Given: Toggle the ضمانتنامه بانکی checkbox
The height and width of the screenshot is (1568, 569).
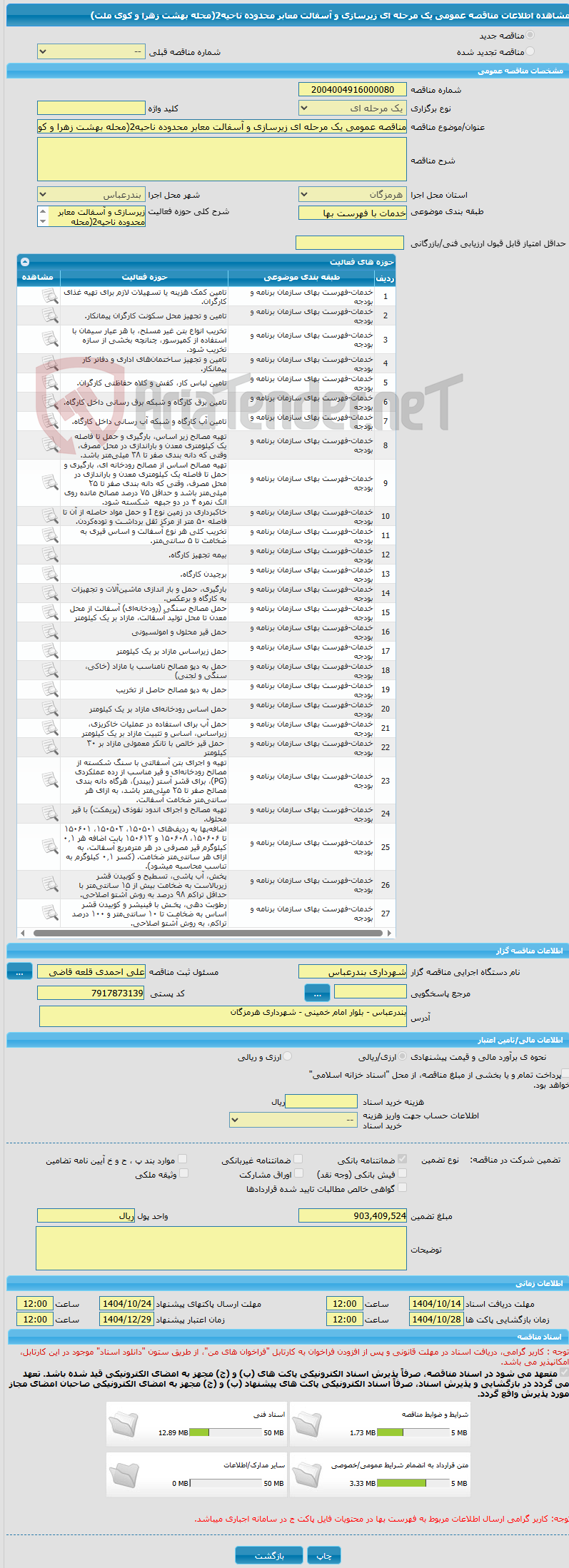Looking at the screenshot, I should (x=402, y=1159).
